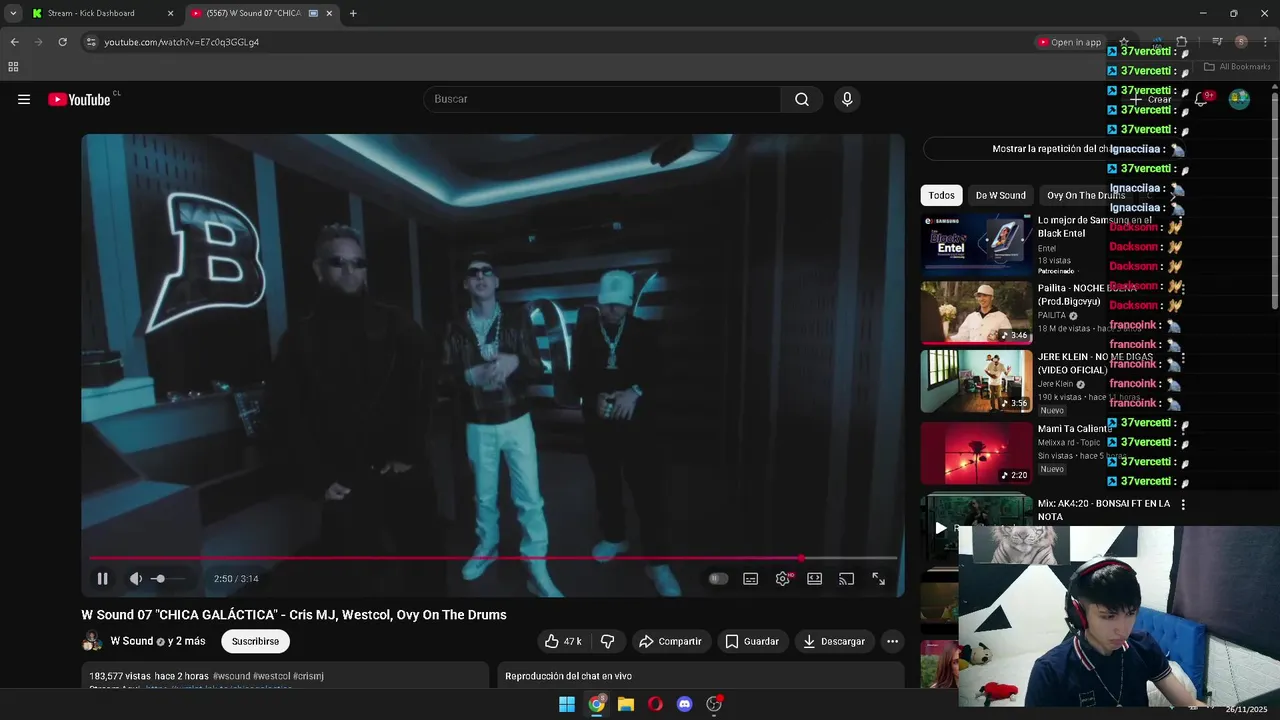Screen dimensions: 1280x720
Task: Like the video with 47 k likes
Action: click(563, 641)
